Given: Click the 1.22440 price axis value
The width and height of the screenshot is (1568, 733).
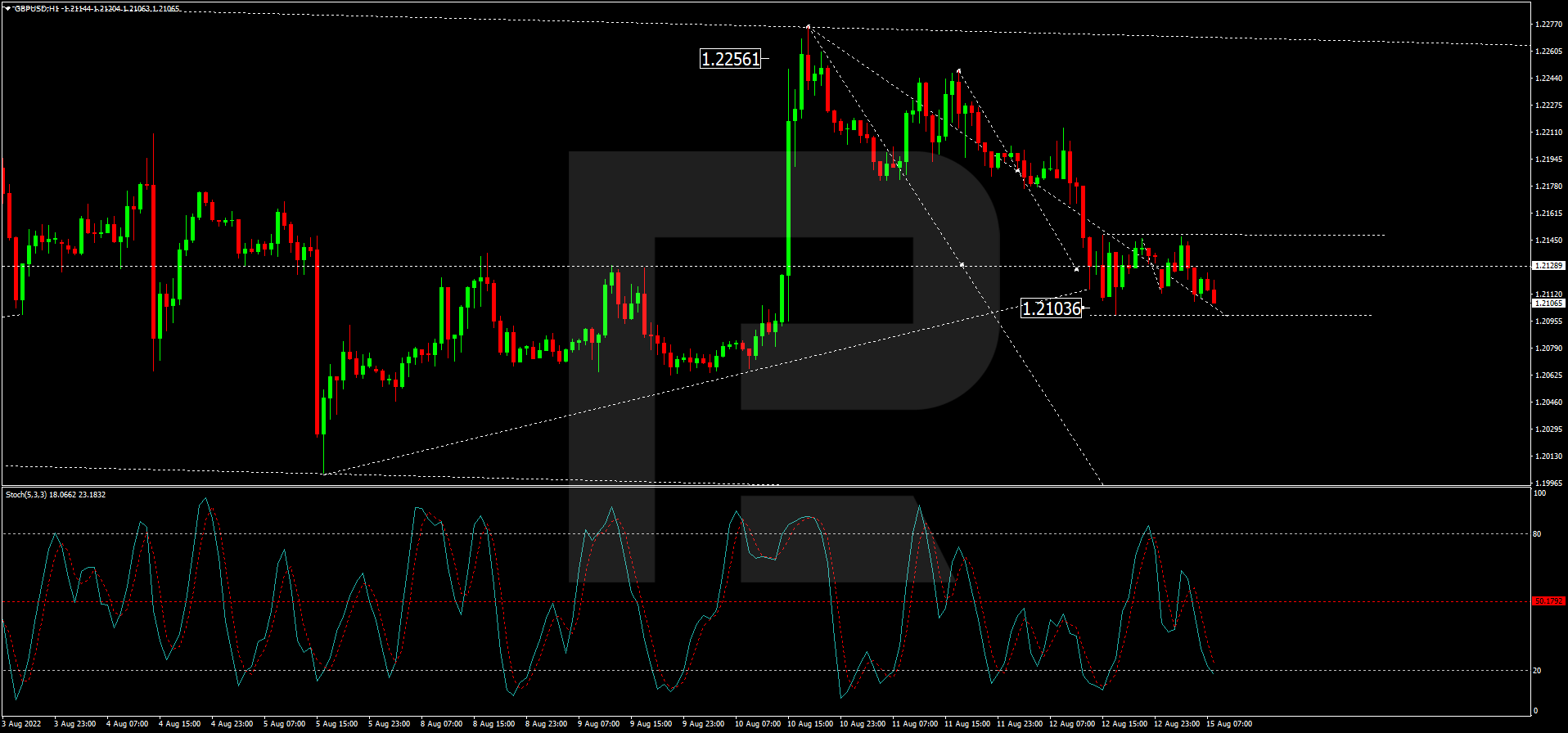Looking at the screenshot, I should pyautogui.click(x=1549, y=79).
